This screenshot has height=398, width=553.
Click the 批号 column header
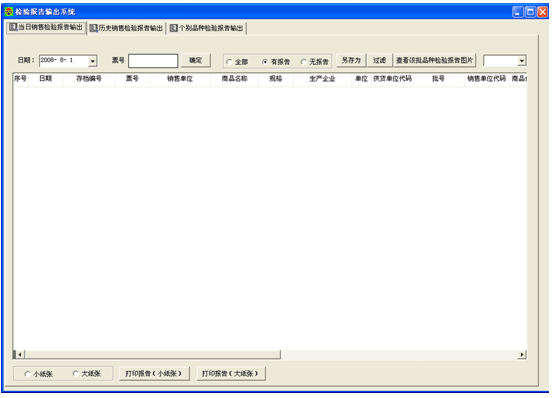[x=438, y=79]
